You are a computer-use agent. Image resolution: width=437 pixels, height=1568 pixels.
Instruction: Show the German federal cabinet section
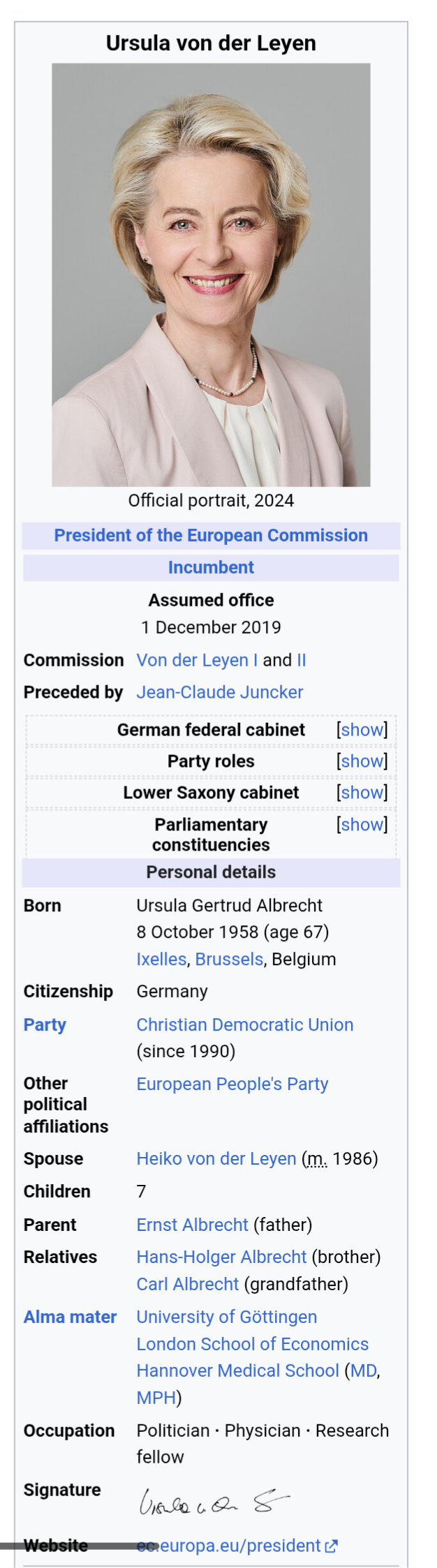click(x=362, y=730)
